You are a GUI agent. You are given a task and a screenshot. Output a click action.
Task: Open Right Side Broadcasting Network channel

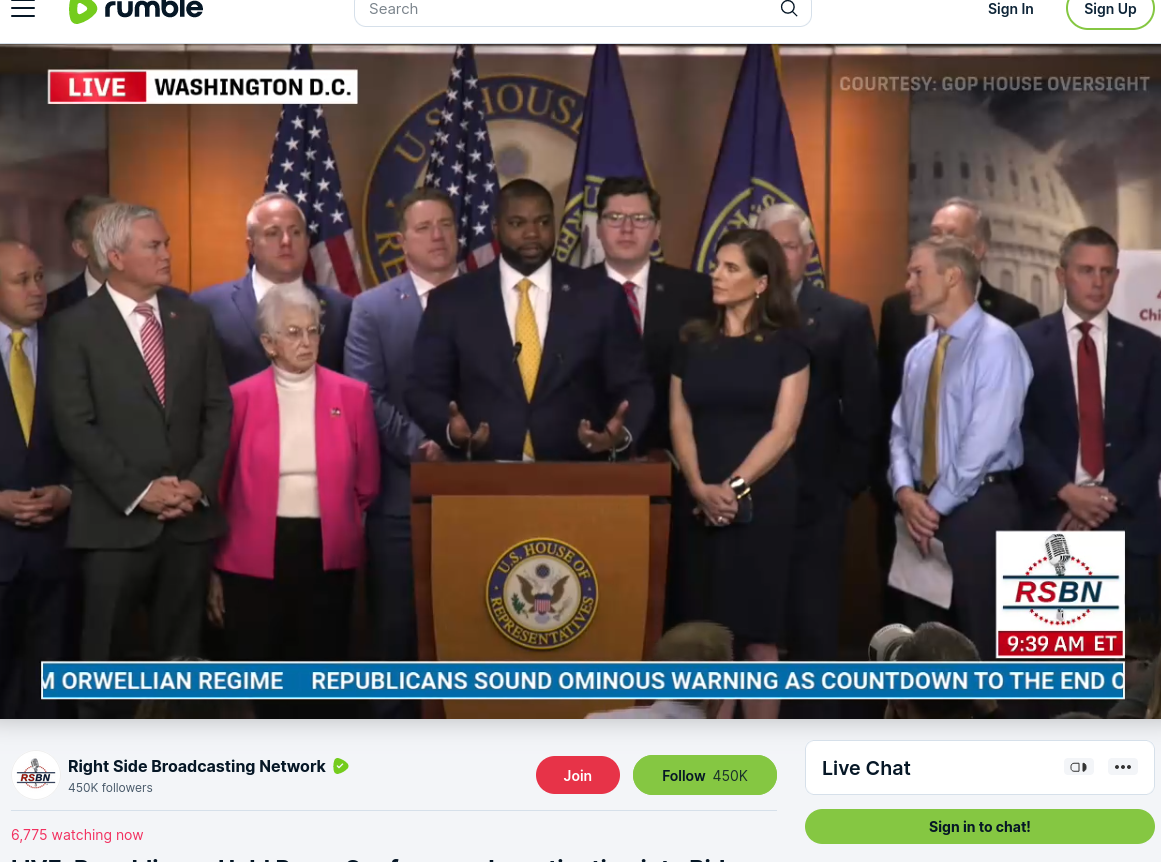pyautogui.click(x=196, y=766)
